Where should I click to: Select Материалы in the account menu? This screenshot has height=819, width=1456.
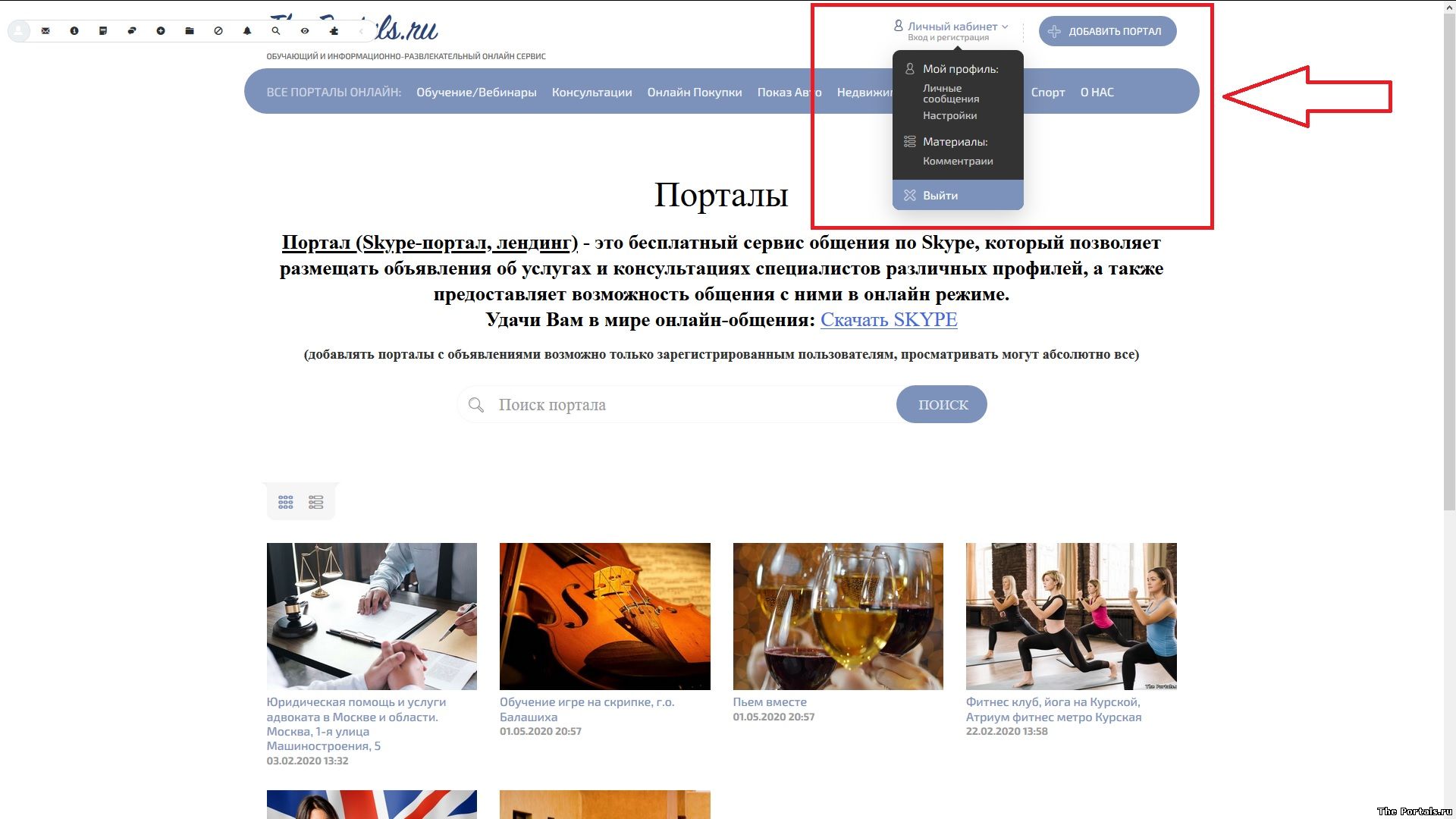(x=955, y=142)
